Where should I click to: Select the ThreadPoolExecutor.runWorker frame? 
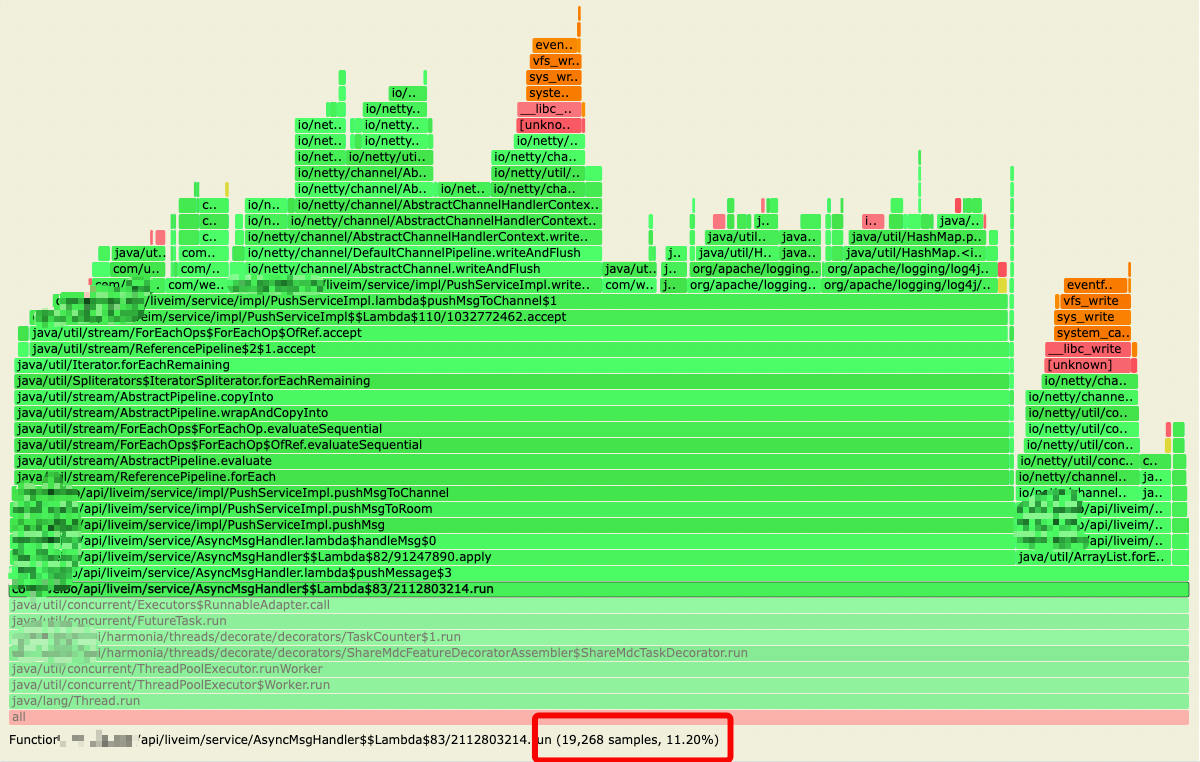(599, 669)
